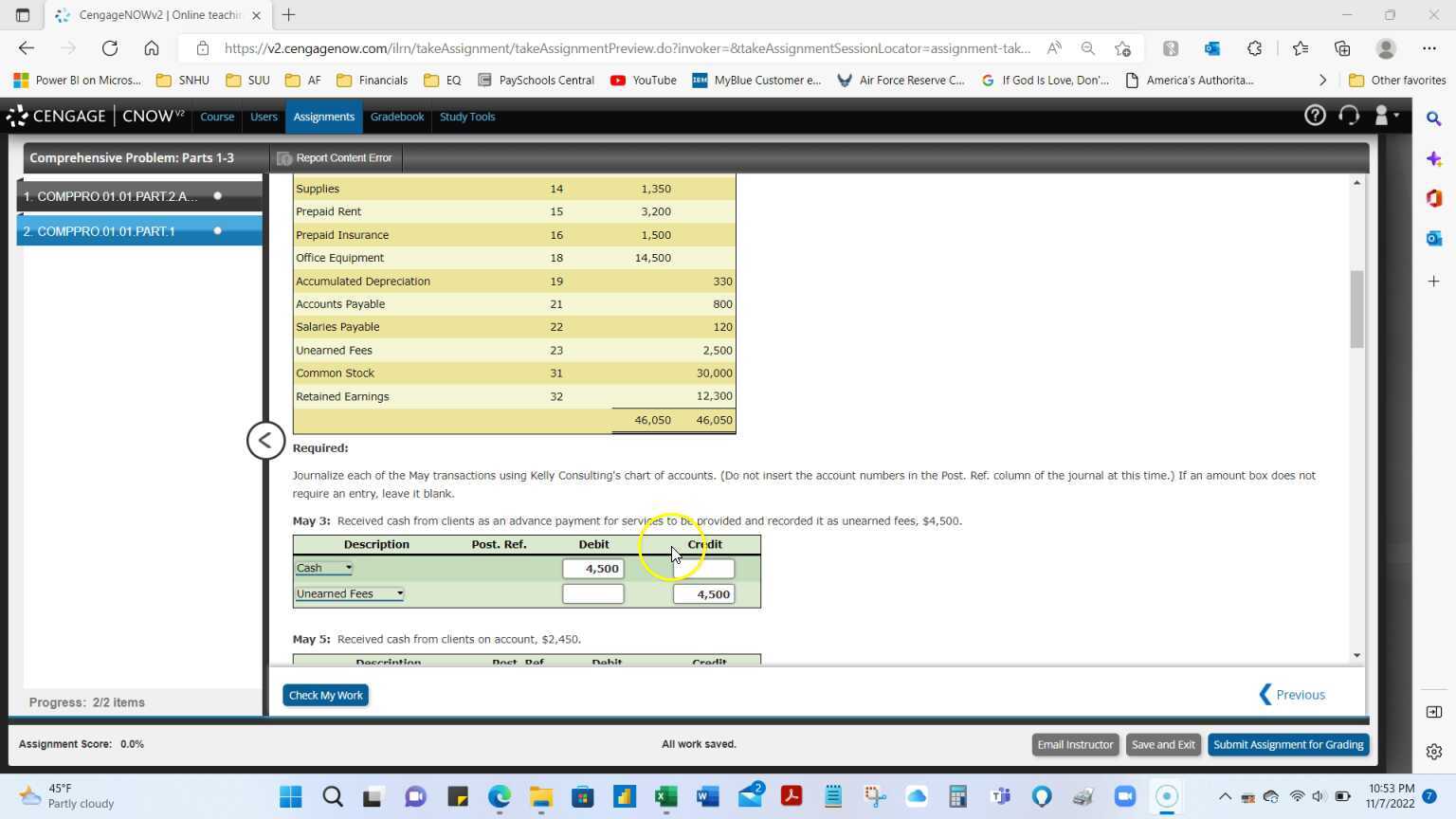Click the scroll up arrow of content pane
This screenshot has width=1456, height=819.
(x=1357, y=182)
